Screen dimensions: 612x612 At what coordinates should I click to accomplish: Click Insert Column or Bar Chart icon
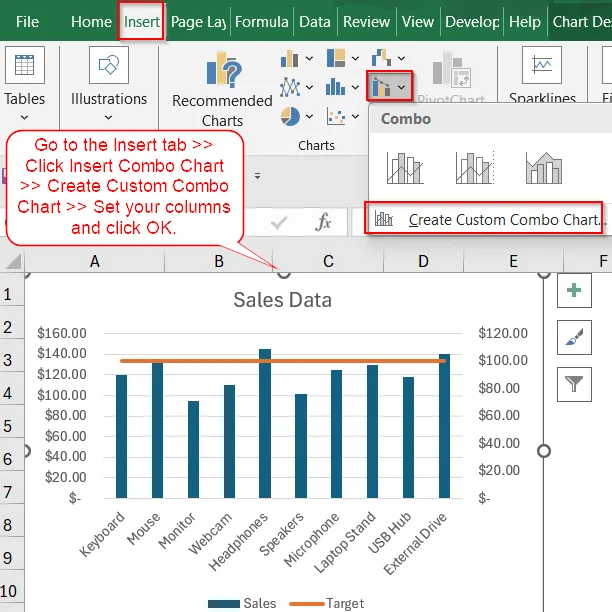290,59
